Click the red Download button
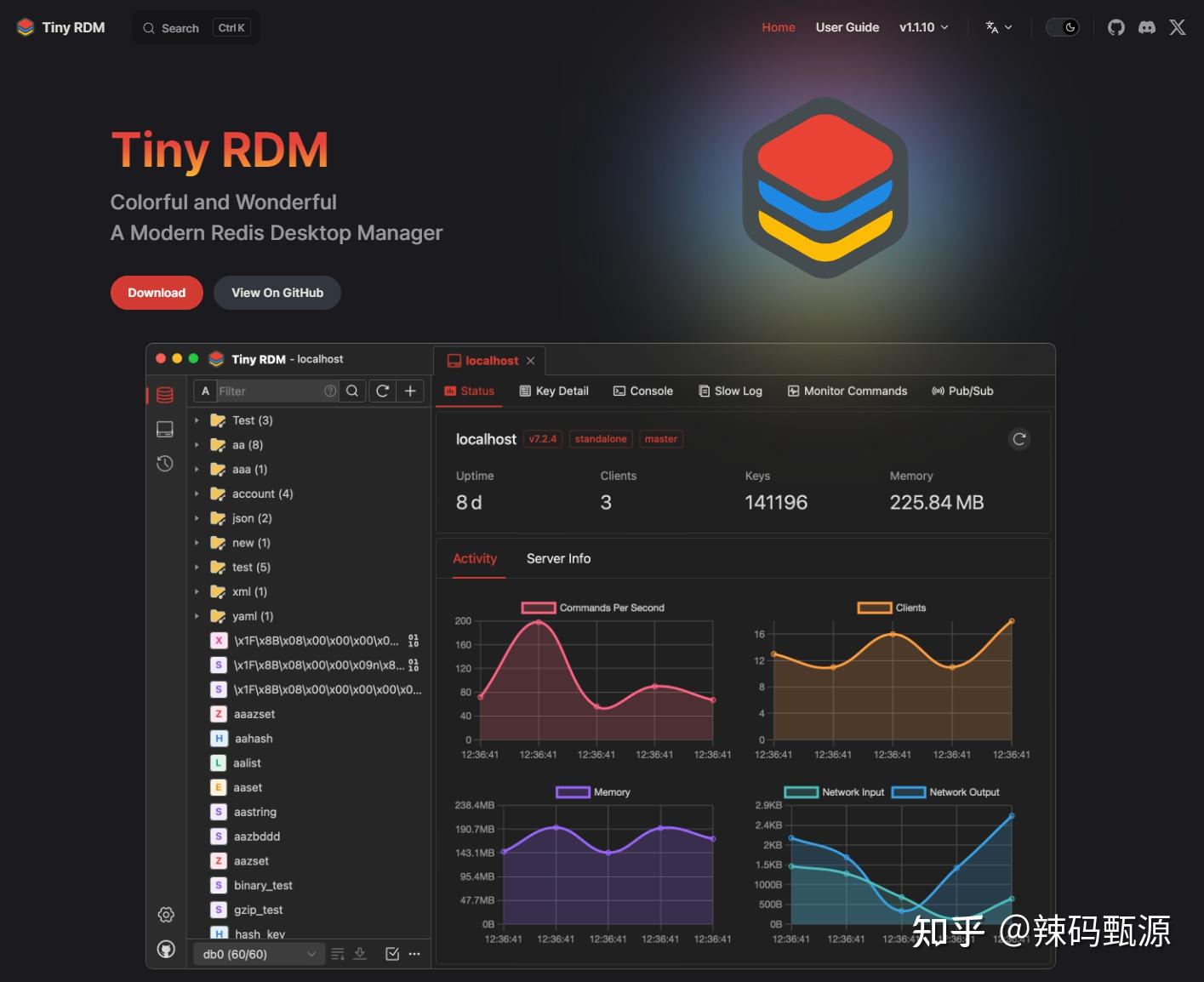This screenshot has height=982, width=1204. tap(157, 293)
